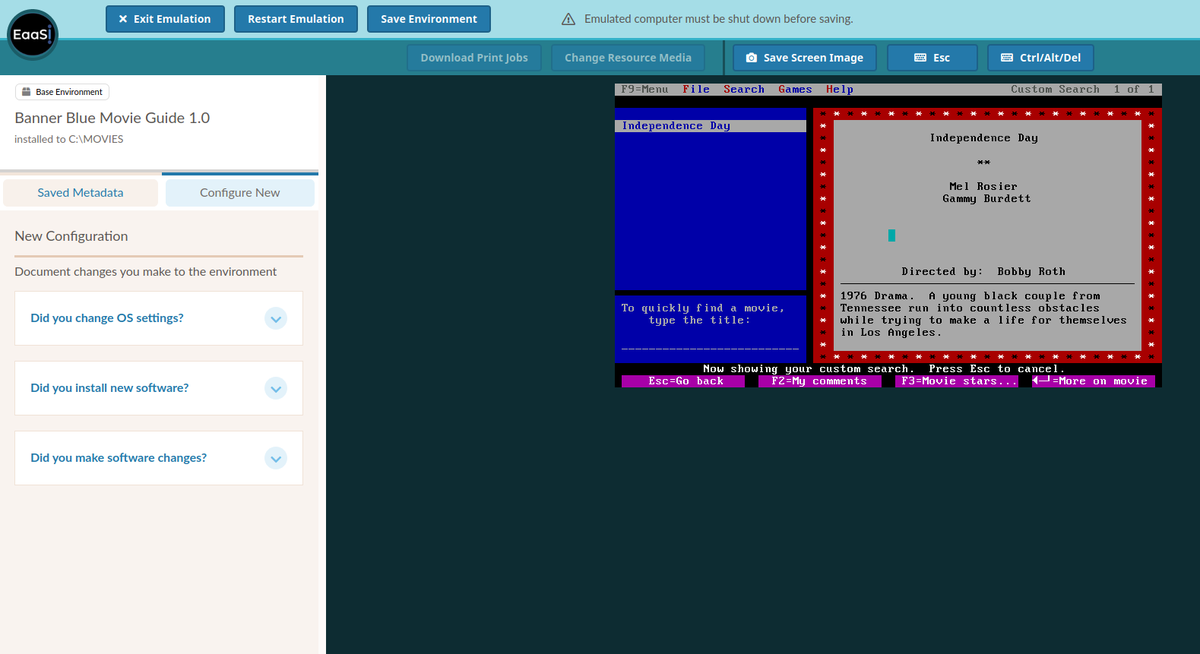This screenshot has width=1200, height=654.
Task: Open Change Resource Media
Action: pos(628,58)
